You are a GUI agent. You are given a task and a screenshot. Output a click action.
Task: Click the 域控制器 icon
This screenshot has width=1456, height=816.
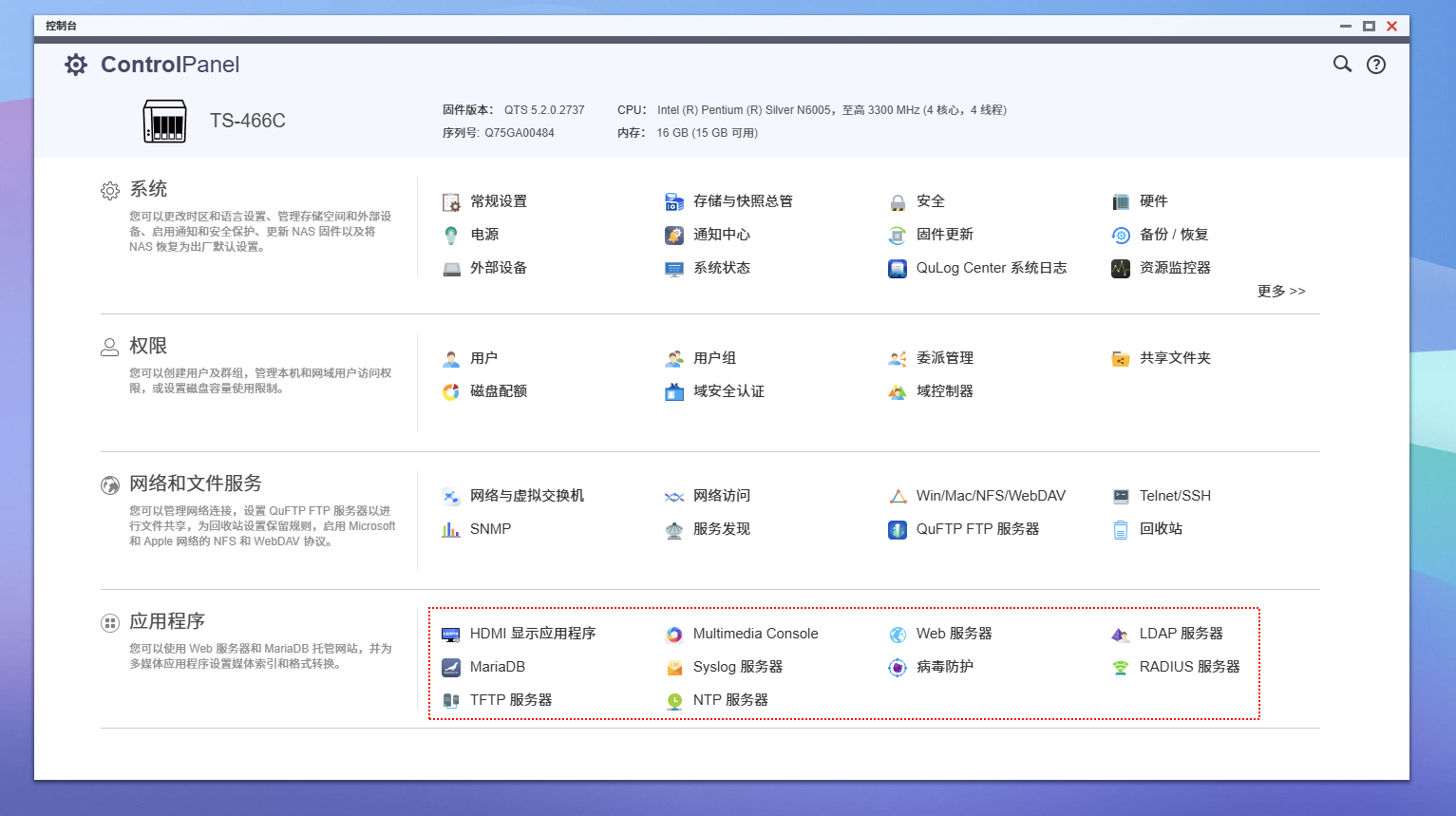click(x=898, y=391)
